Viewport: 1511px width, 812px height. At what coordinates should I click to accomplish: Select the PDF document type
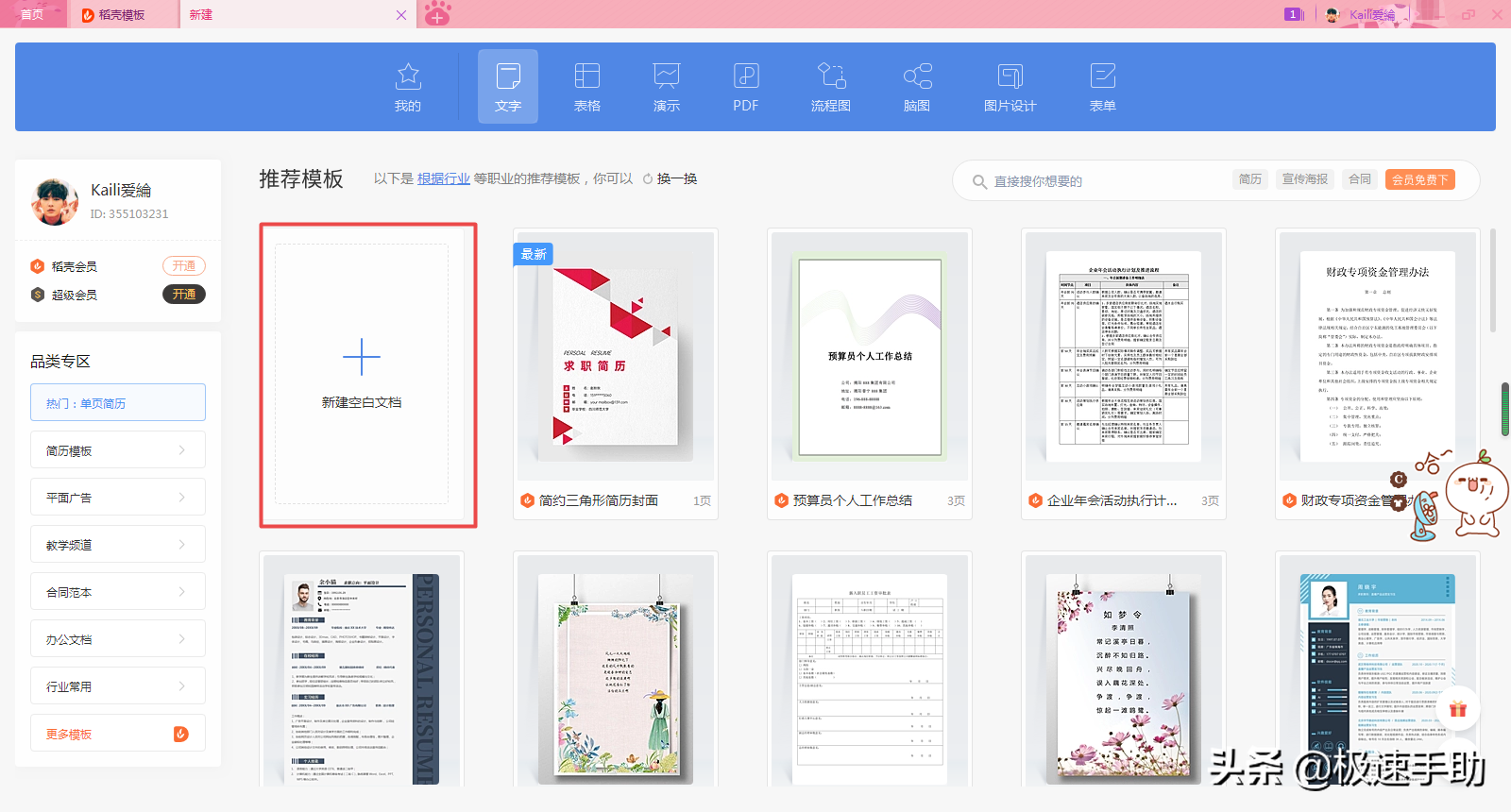[746, 87]
